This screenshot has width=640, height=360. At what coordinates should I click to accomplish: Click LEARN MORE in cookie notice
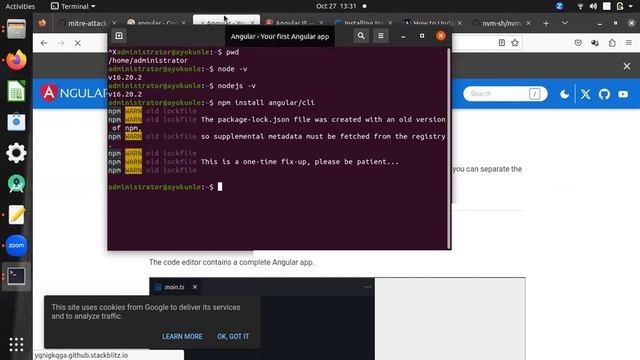(x=182, y=336)
